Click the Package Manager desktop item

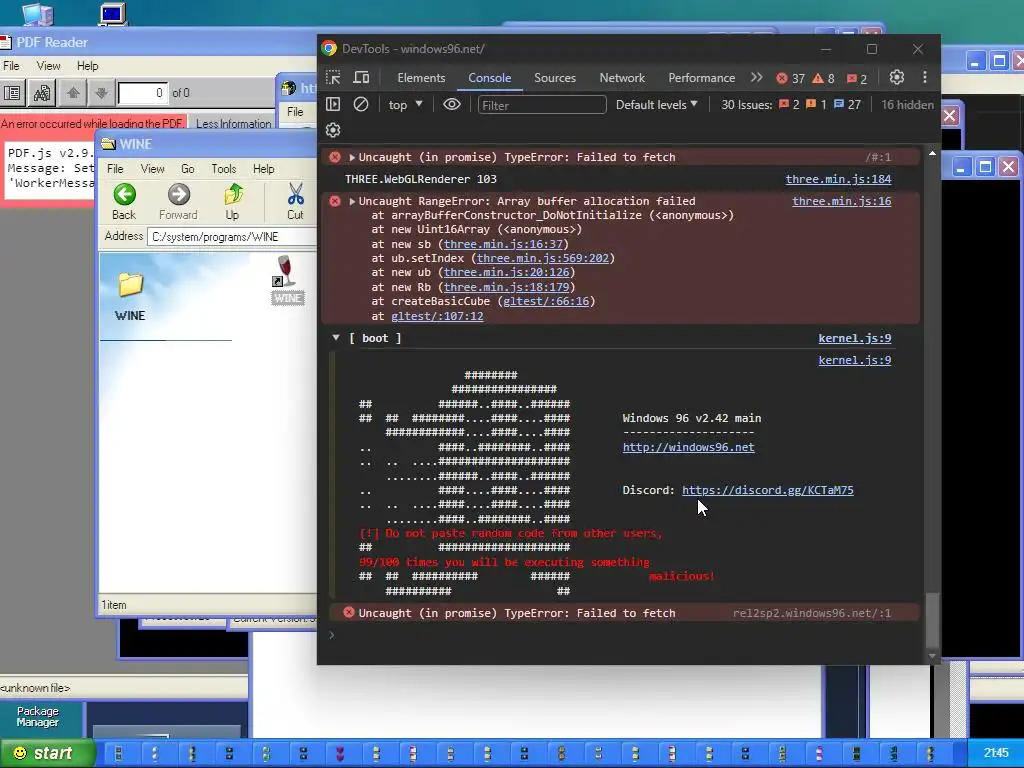click(x=38, y=716)
